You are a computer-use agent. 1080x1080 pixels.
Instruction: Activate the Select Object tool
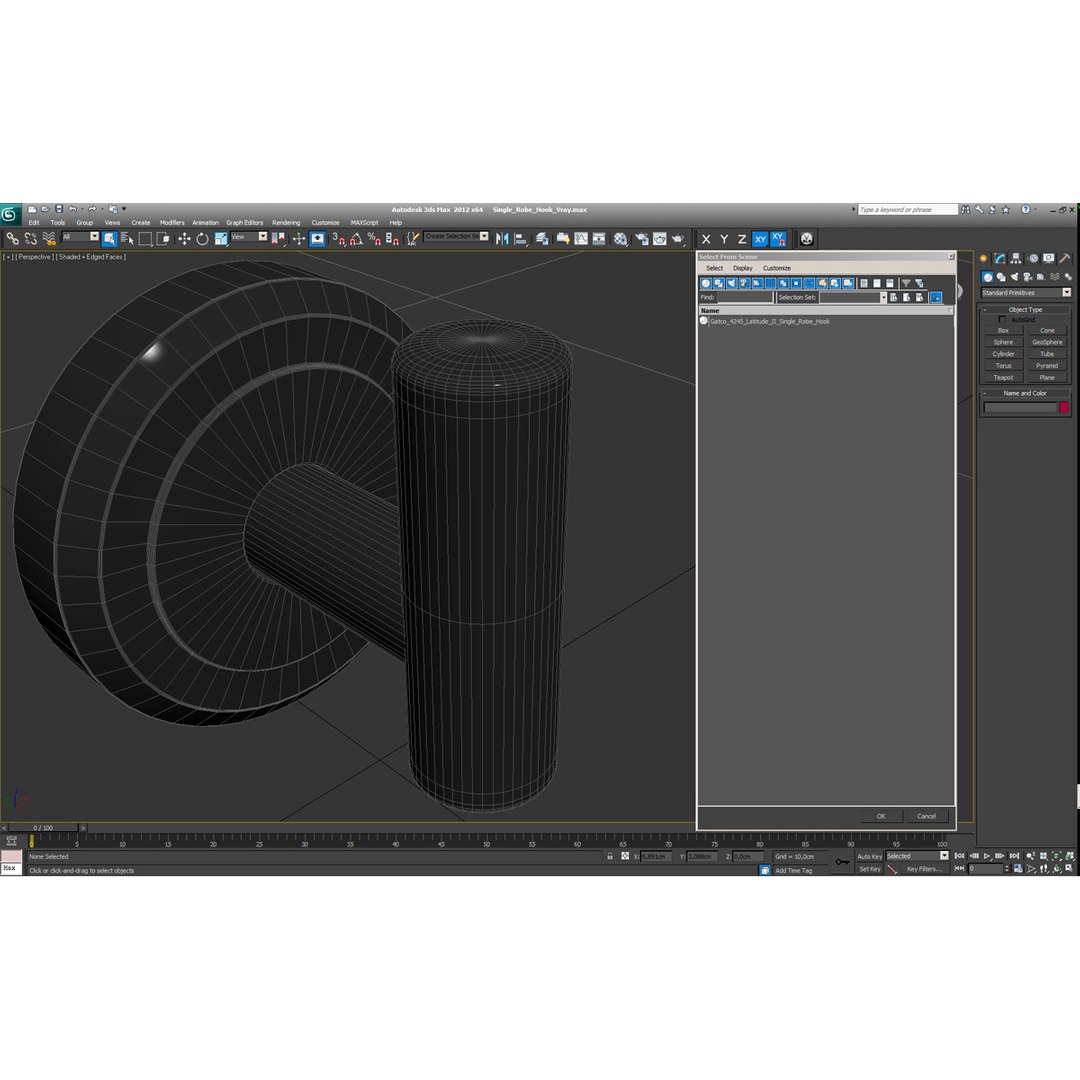click(109, 239)
